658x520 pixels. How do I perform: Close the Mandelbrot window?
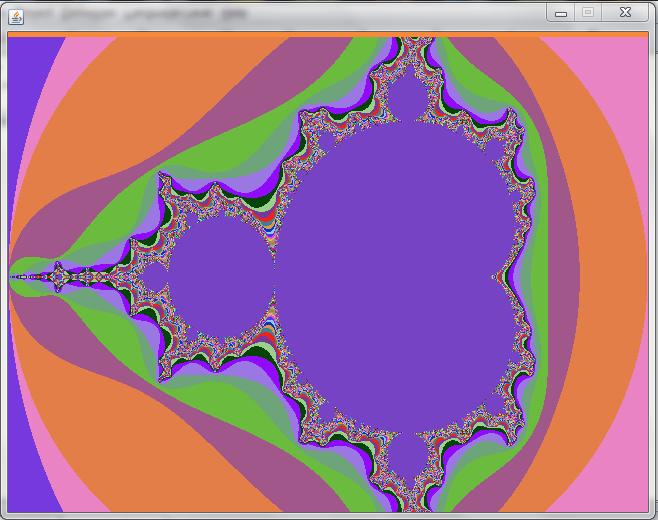click(625, 13)
